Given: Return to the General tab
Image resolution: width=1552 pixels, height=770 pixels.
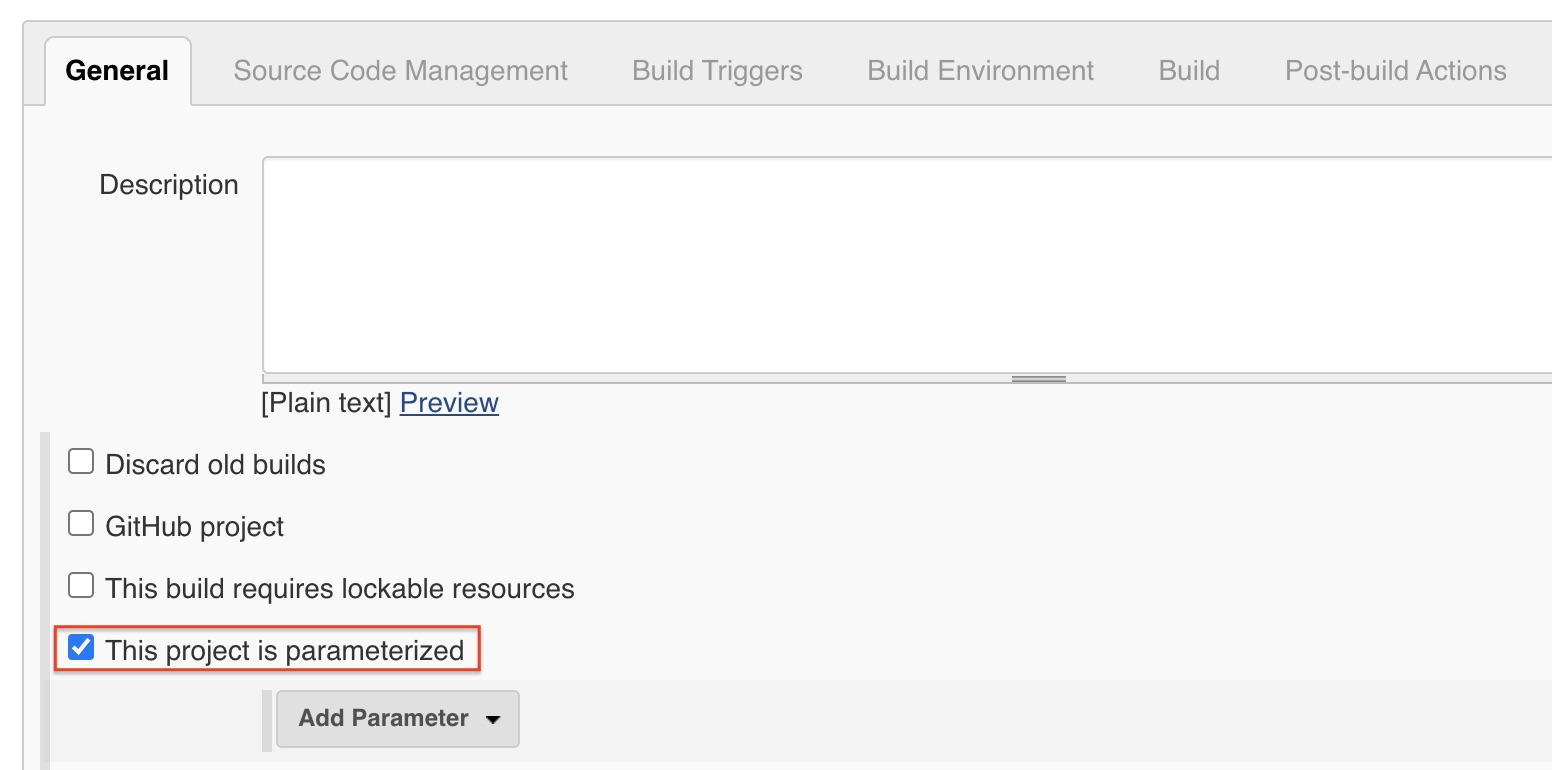Looking at the screenshot, I should tap(117, 70).
